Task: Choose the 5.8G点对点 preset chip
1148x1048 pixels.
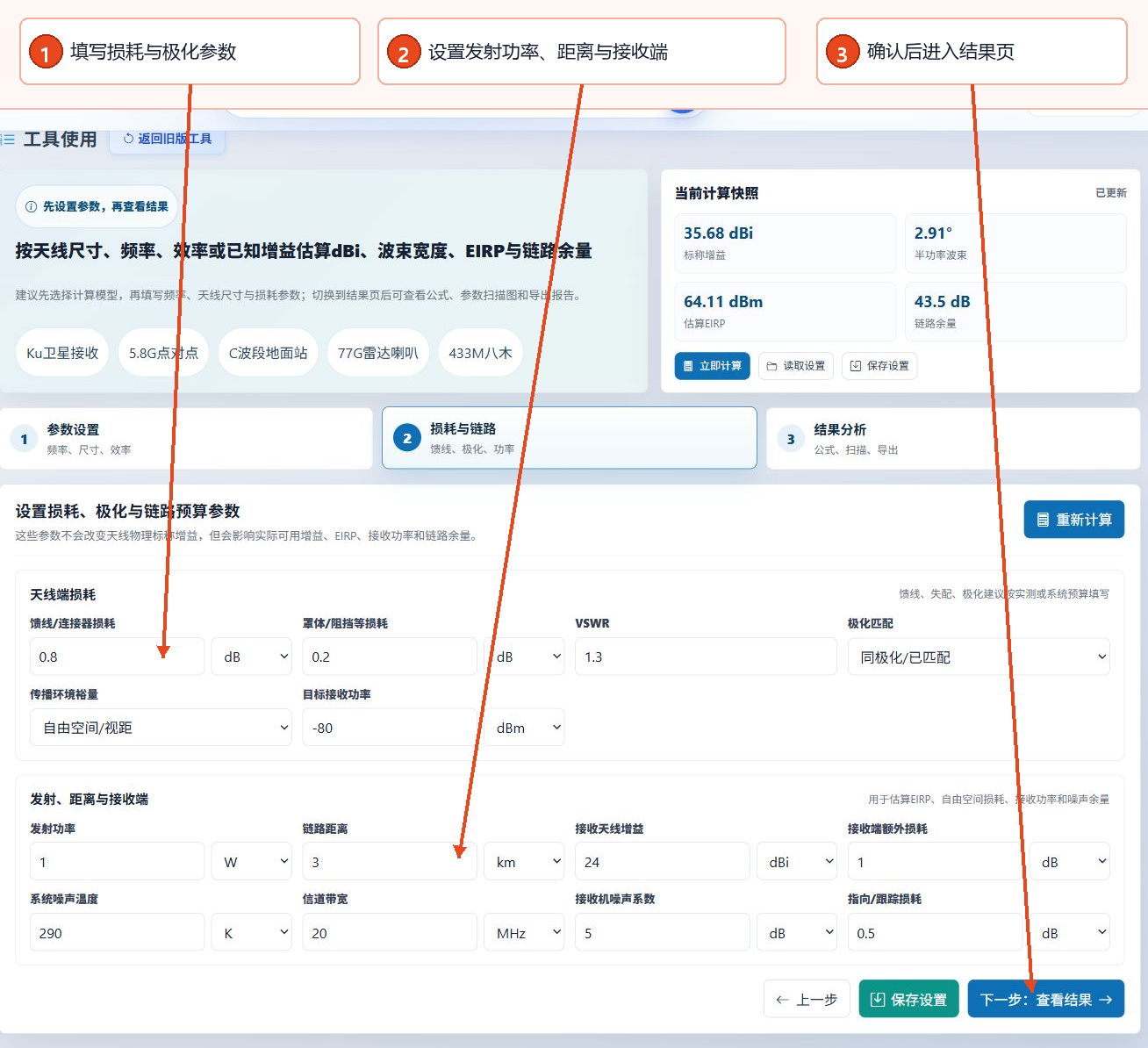Action: point(163,353)
